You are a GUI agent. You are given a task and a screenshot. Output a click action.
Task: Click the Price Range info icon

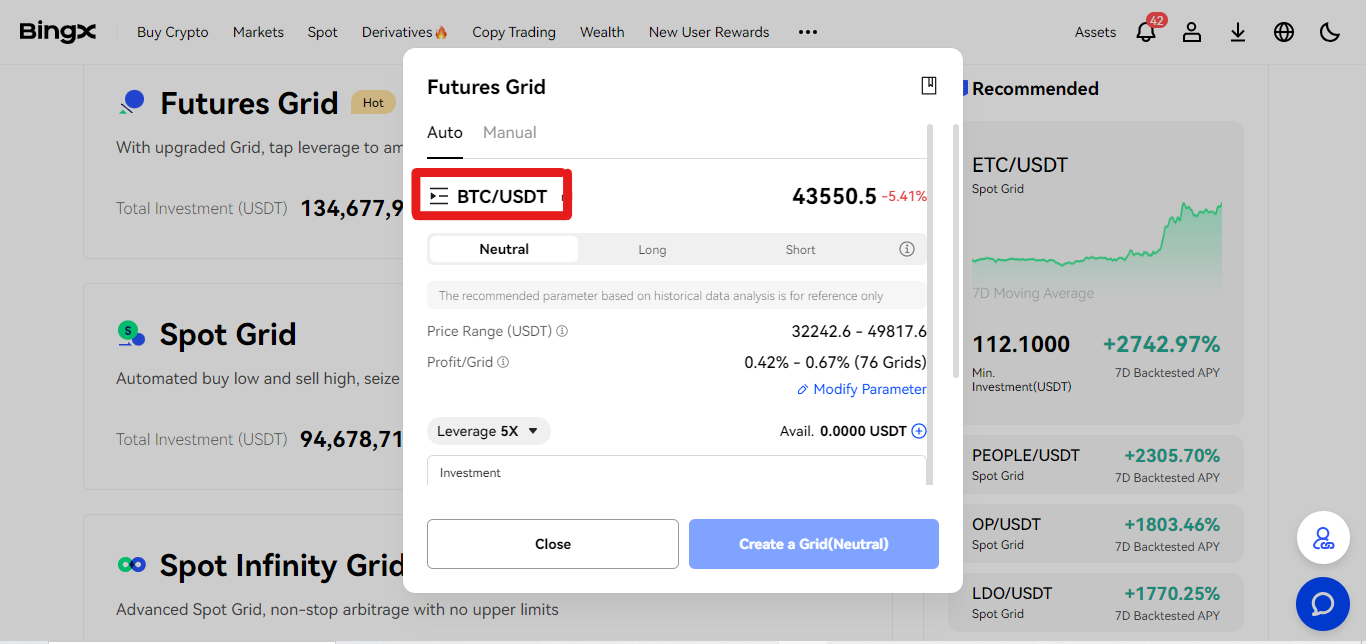[562, 331]
